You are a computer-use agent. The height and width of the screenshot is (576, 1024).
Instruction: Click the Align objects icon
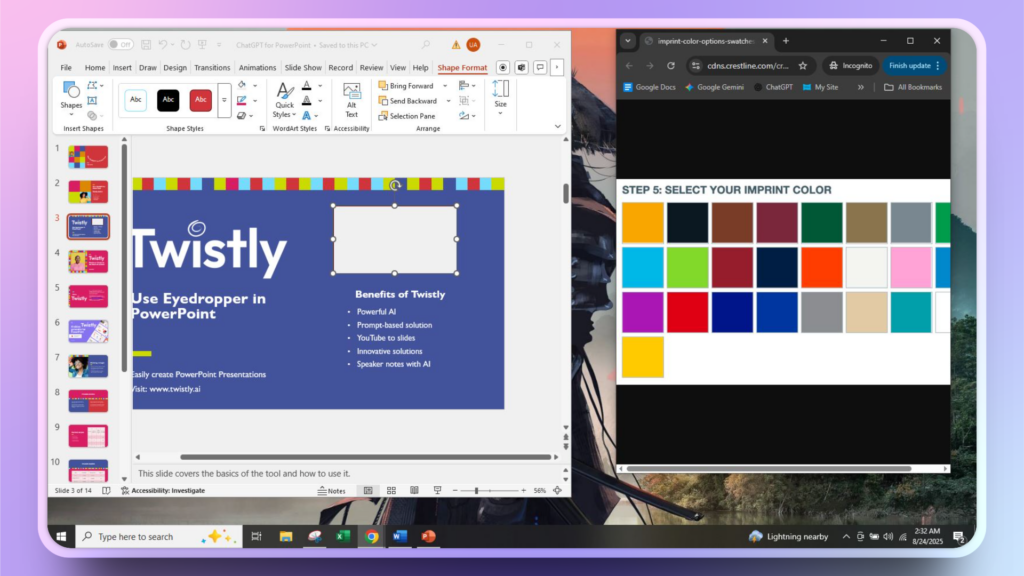464,86
